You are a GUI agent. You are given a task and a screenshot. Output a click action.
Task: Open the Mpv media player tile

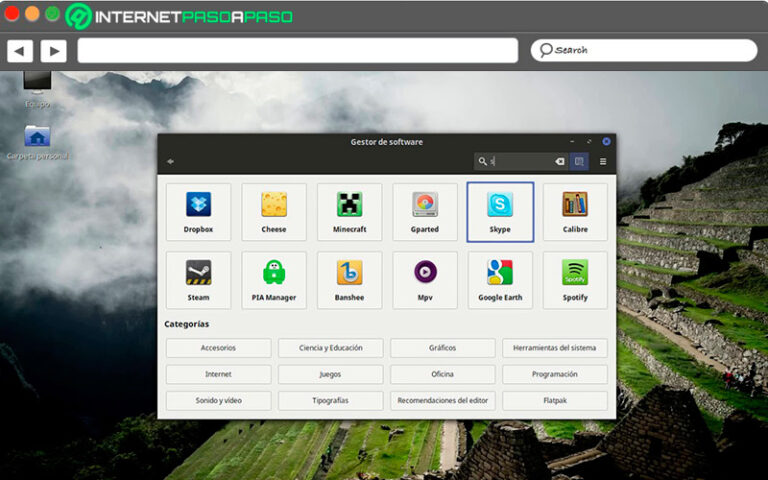pyautogui.click(x=425, y=279)
